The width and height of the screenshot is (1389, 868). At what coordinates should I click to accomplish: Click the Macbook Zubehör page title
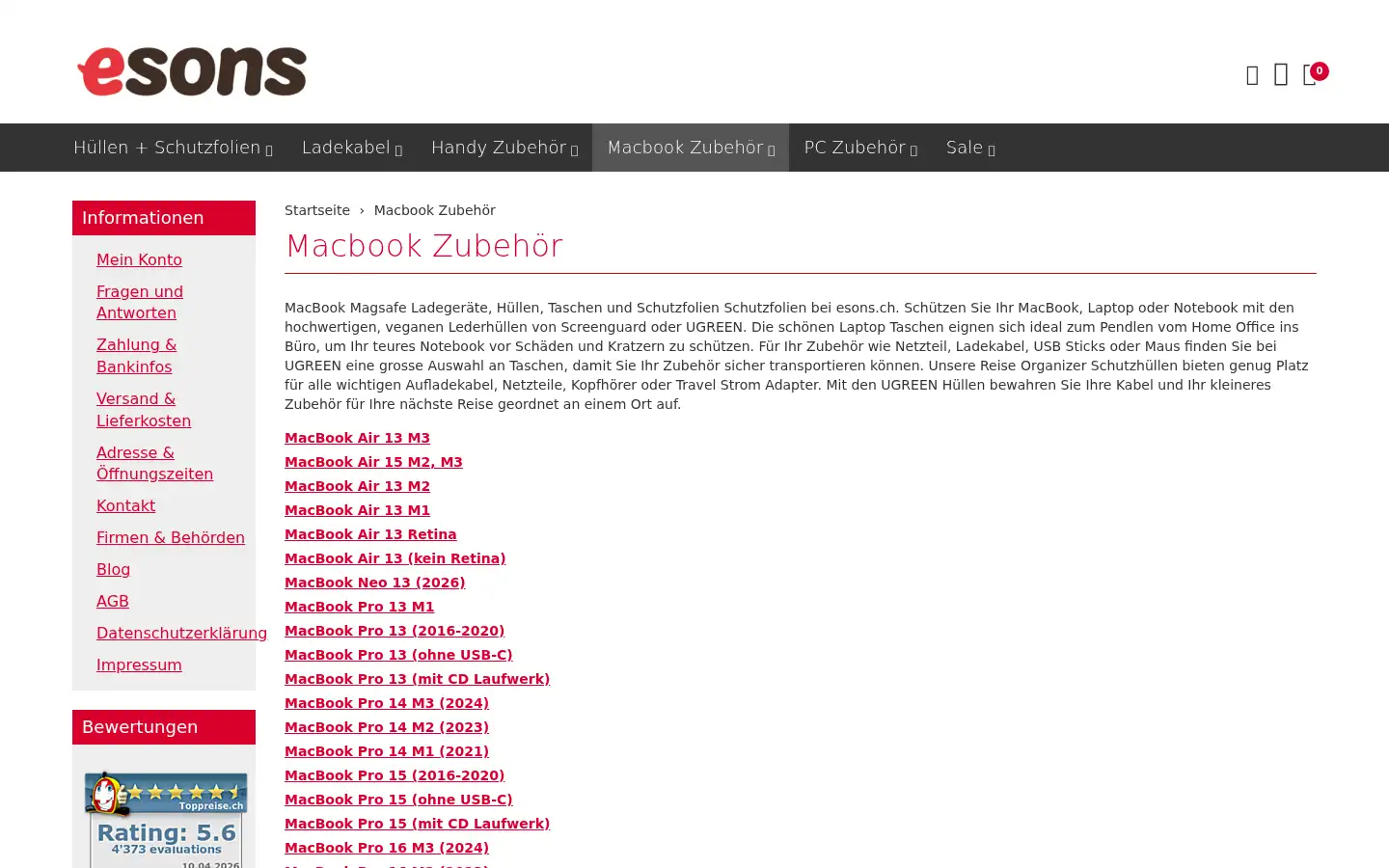coord(424,246)
